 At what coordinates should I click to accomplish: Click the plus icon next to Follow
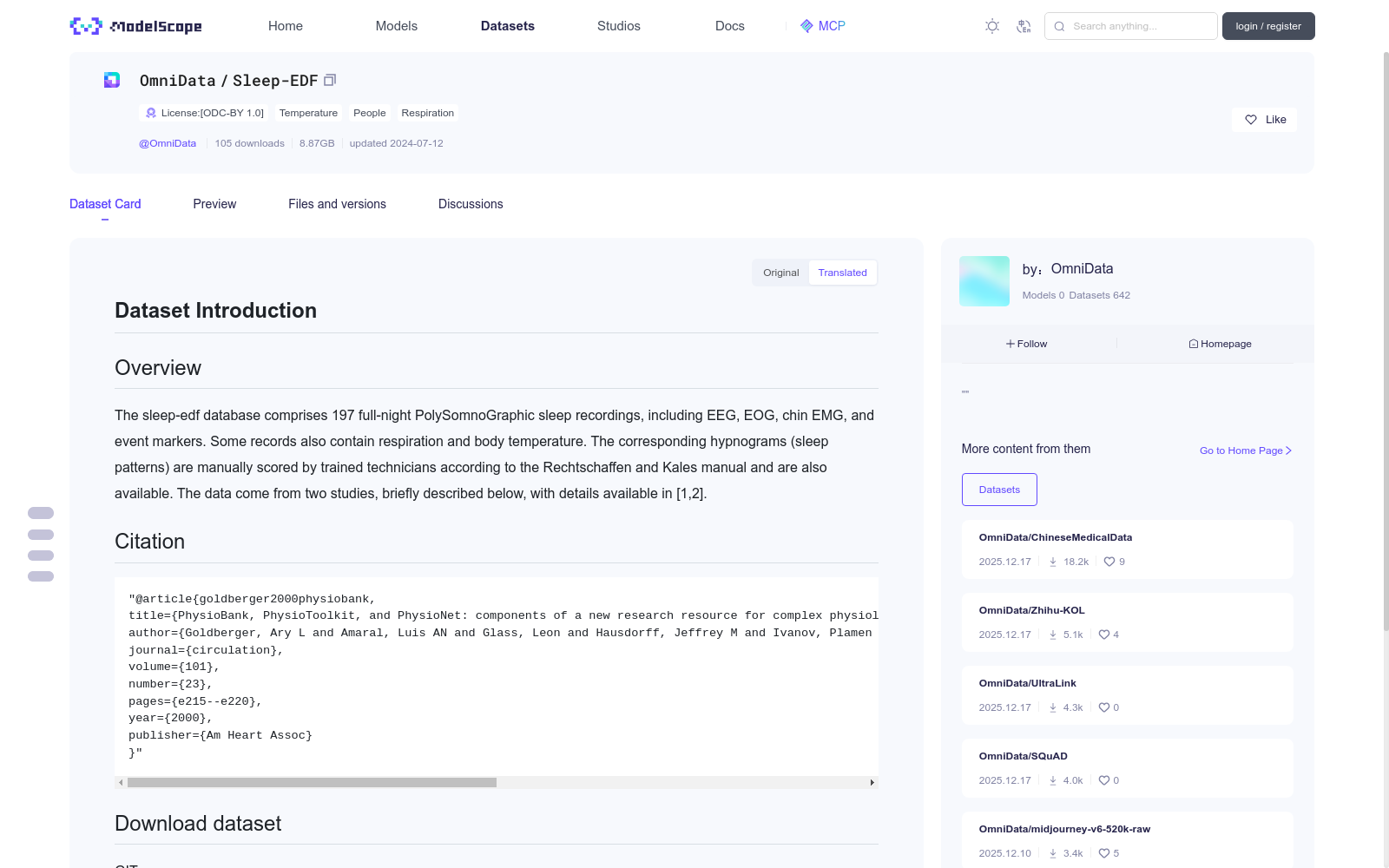[x=1010, y=344]
